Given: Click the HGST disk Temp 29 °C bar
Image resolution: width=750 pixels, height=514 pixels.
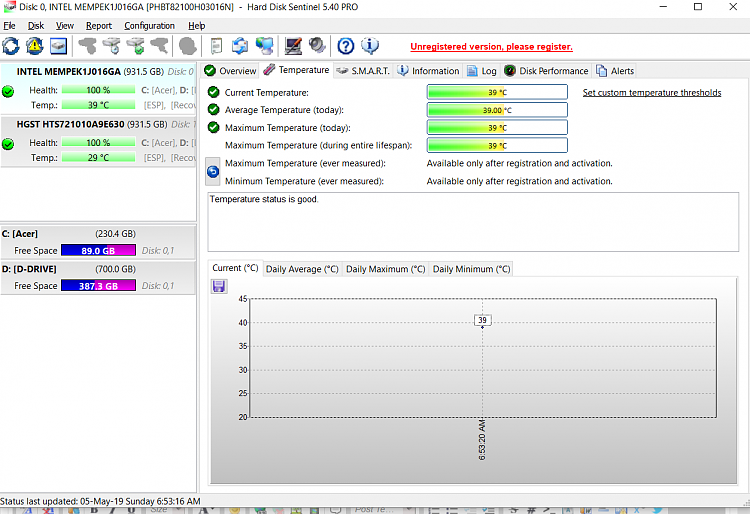Looking at the screenshot, I should pos(99,157).
